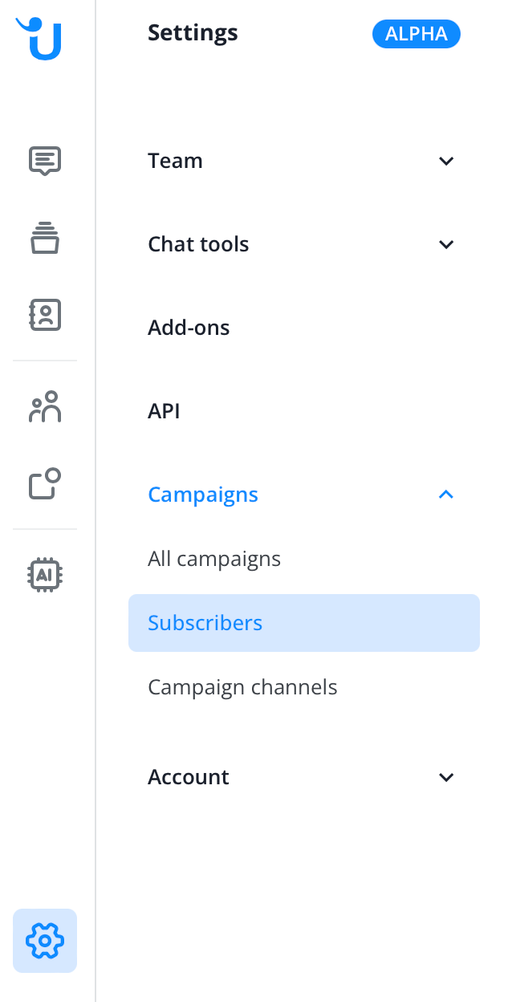Open Campaign channels submenu item

click(242, 688)
